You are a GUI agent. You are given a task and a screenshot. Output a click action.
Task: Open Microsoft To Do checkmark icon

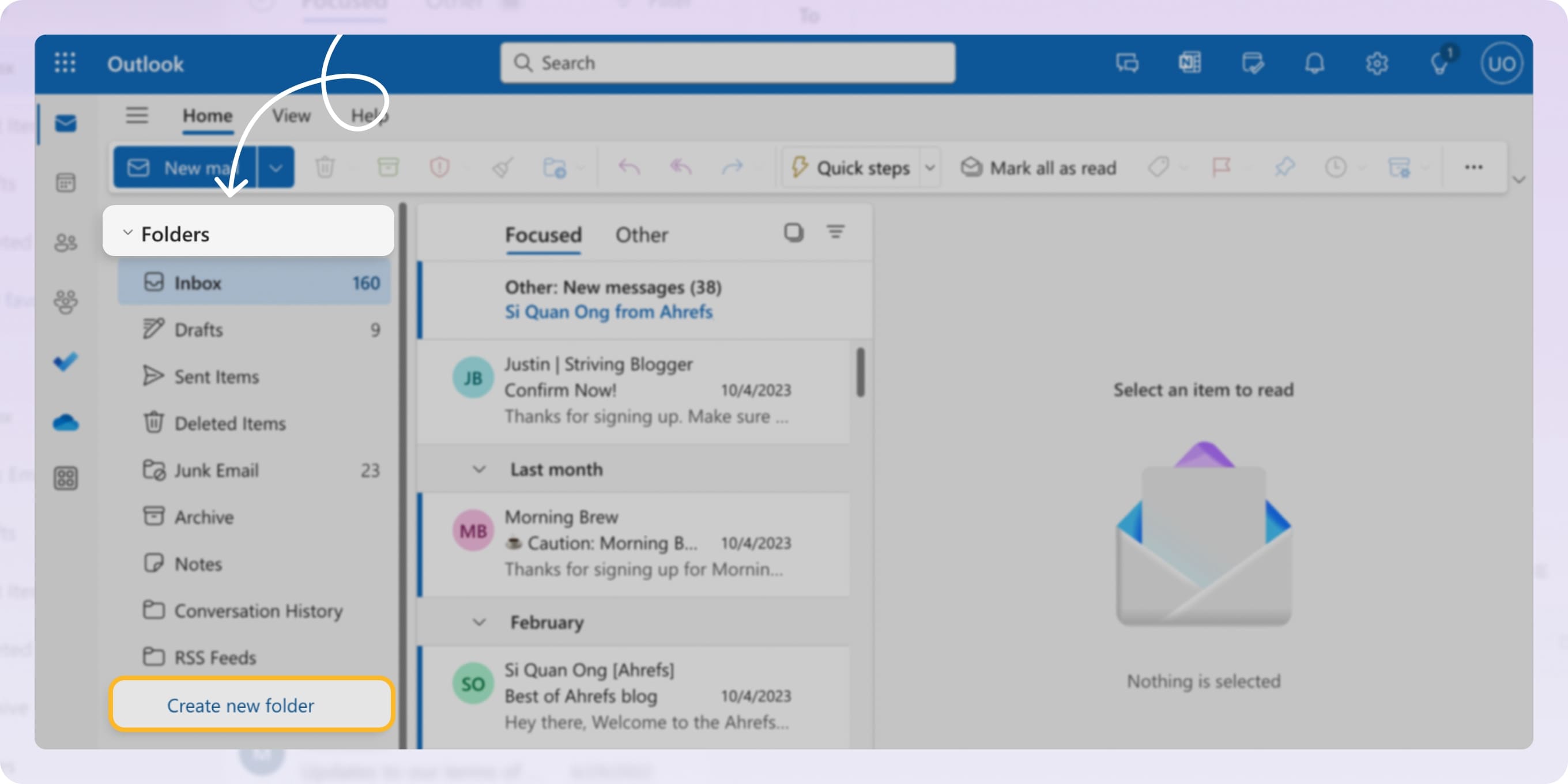tap(66, 361)
